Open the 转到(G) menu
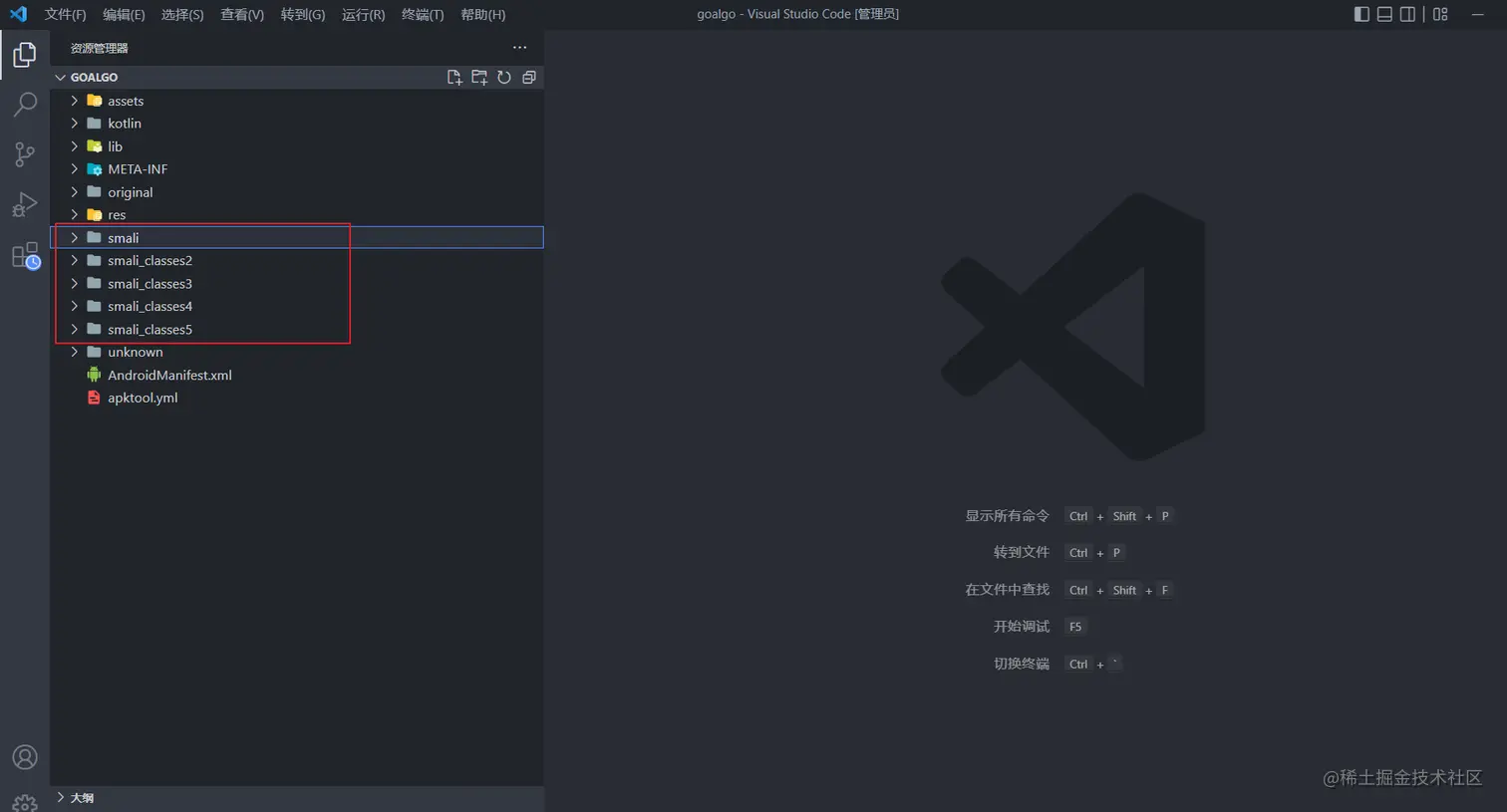The width and height of the screenshot is (1507, 812). point(303,14)
